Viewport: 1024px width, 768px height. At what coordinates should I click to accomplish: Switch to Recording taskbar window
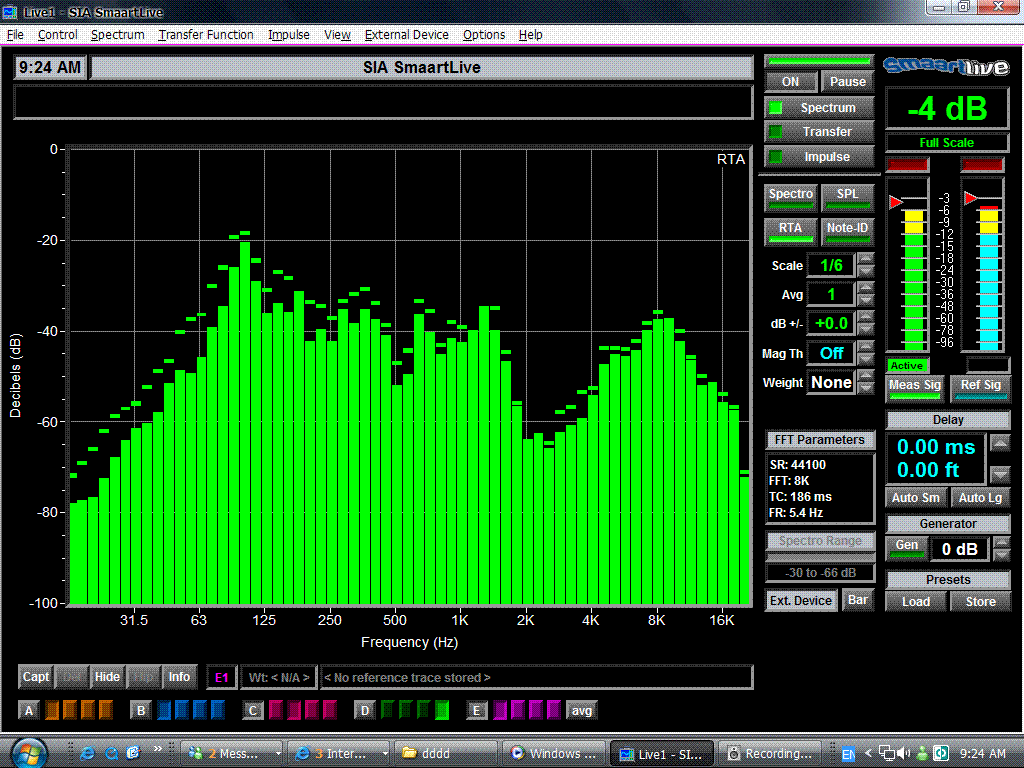pyautogui.click(x=770, y=754)
